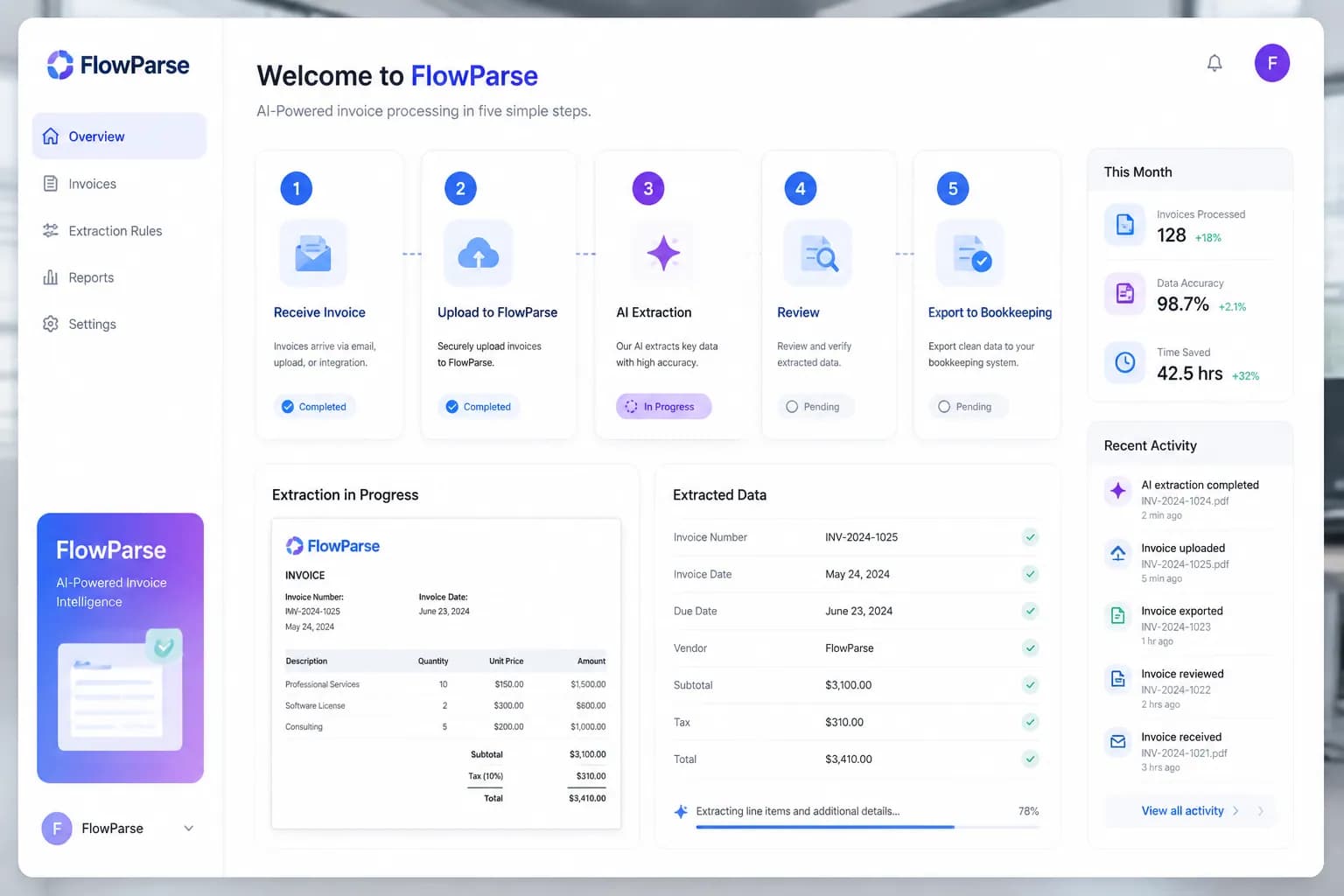Open the purple F profile avatar

(x=1271, y=63)
